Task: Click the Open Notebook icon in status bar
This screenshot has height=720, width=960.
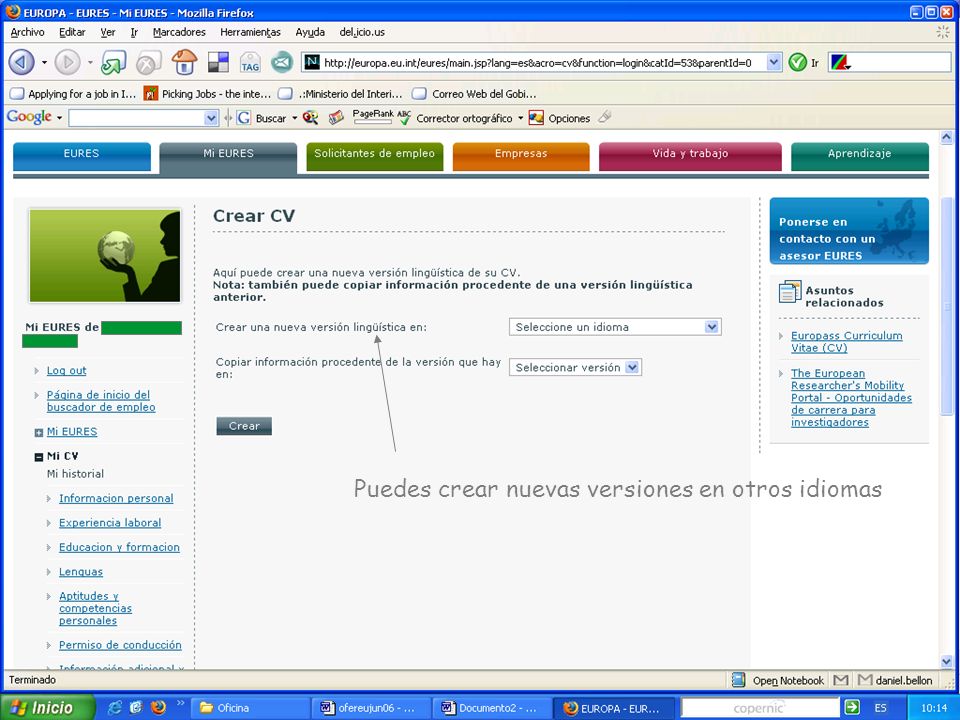Action: pyautogui.click(x=739, y=680)
